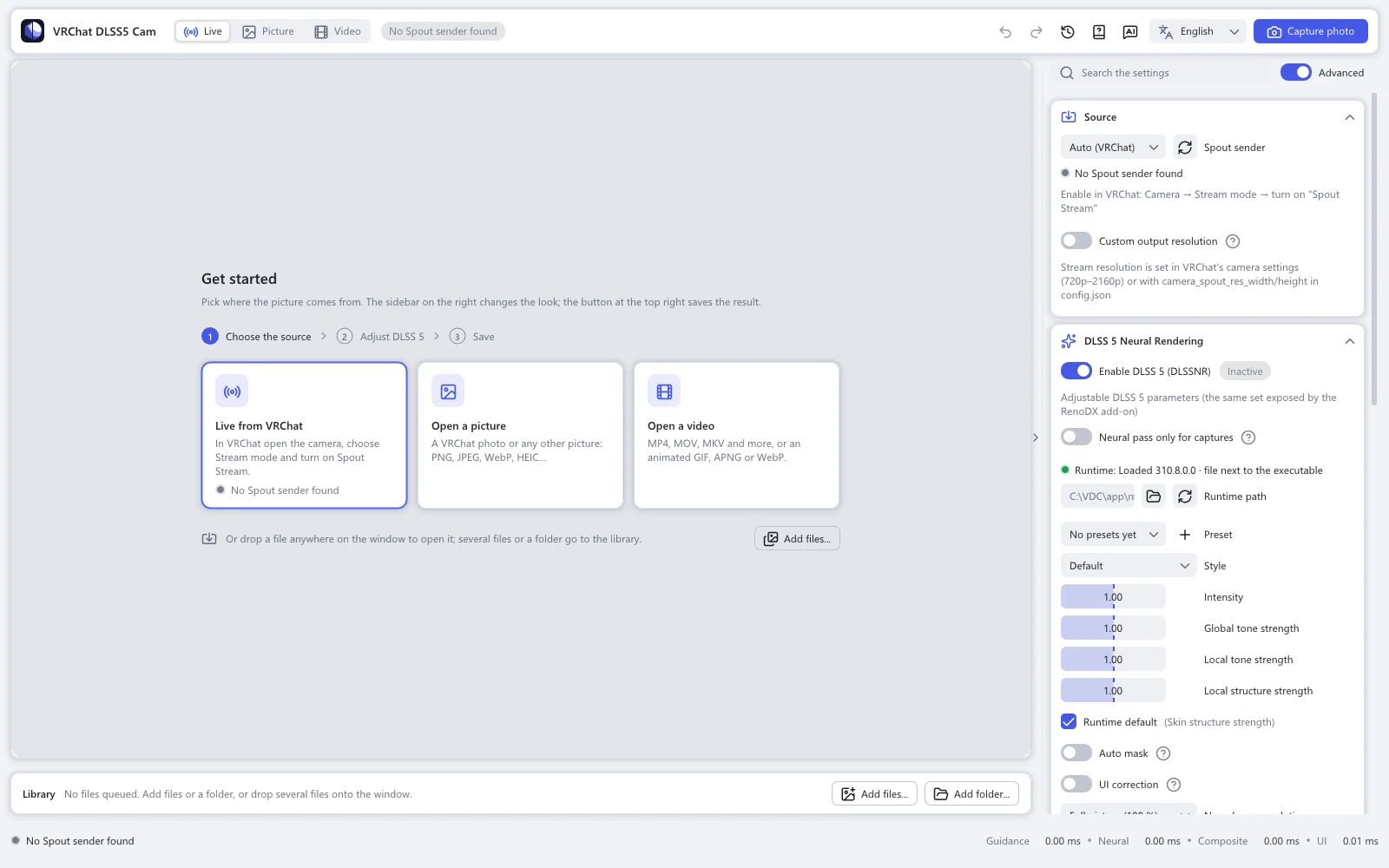Select the Open a picture card
The height and width of the screenshot is (868, 1389).
pyautogui.click(x=521, y=435)
